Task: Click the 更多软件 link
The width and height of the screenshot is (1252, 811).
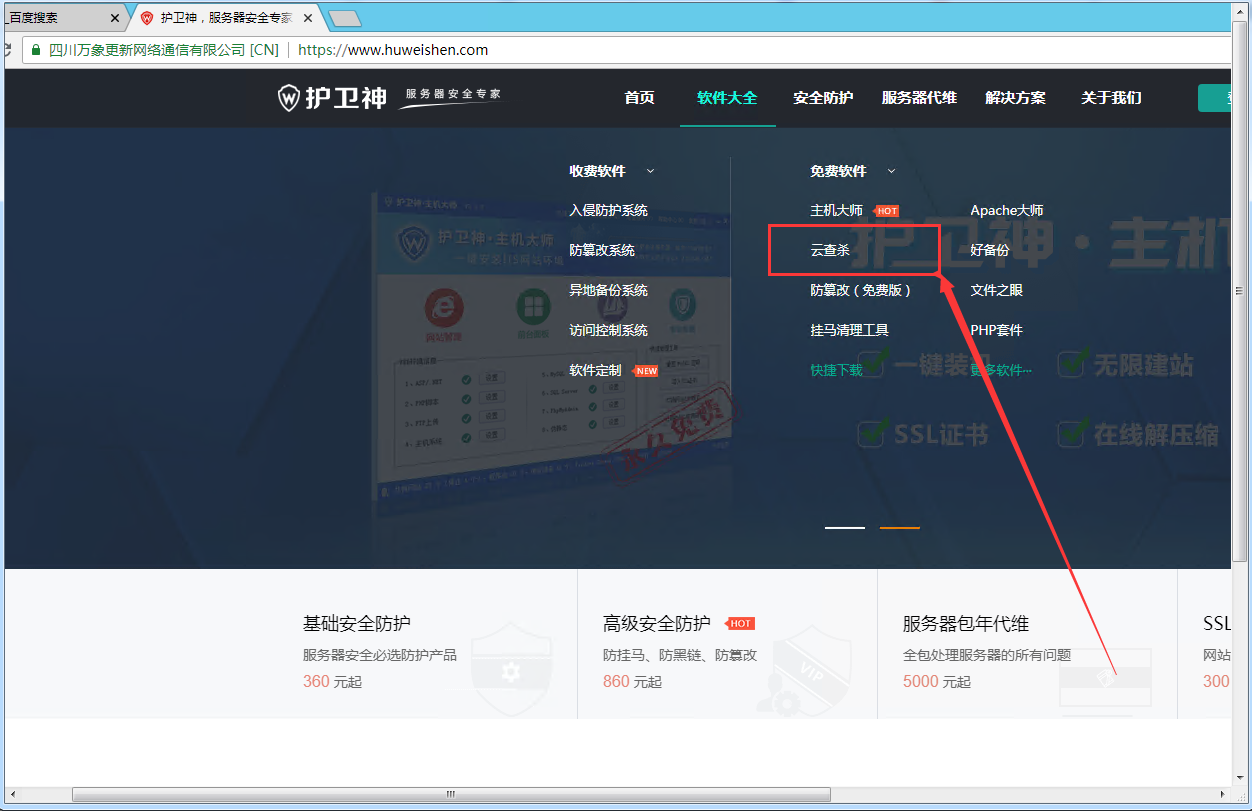Action: click(x=1001, y=370)
